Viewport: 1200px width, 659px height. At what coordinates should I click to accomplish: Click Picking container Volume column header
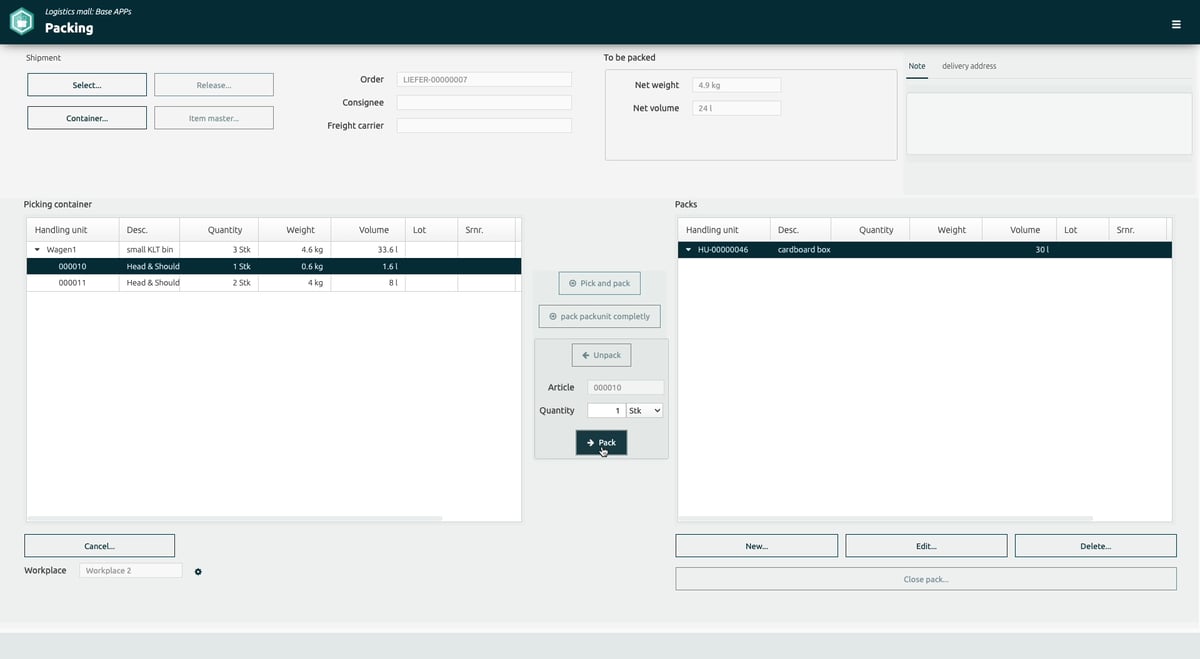coord(368,230)
